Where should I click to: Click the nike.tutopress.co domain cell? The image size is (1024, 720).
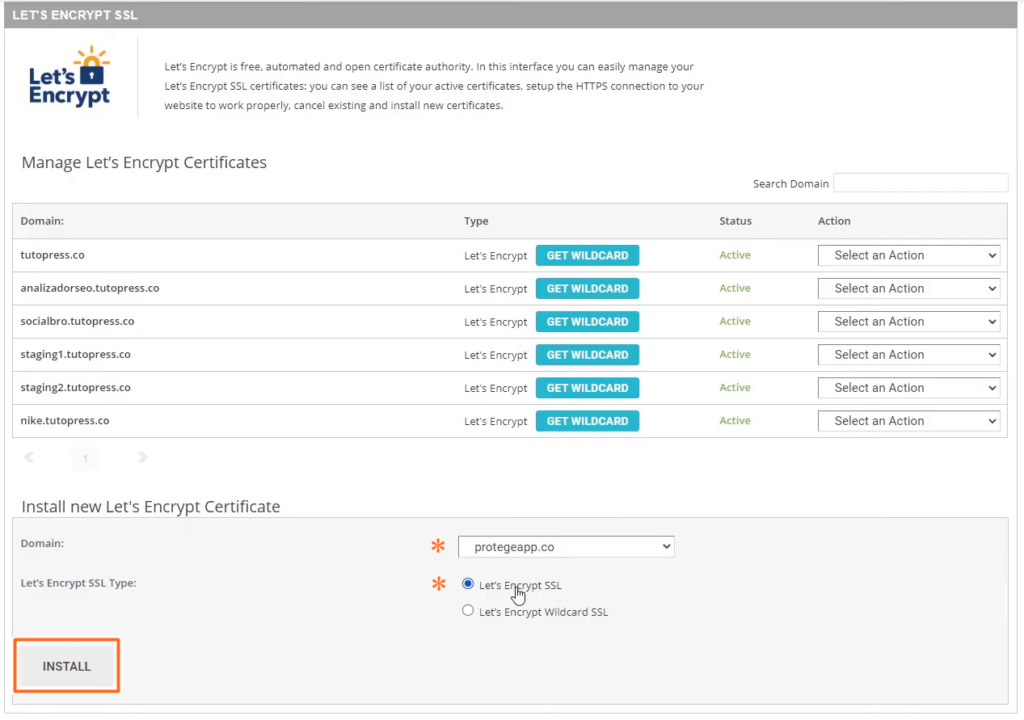coord(65,421)
